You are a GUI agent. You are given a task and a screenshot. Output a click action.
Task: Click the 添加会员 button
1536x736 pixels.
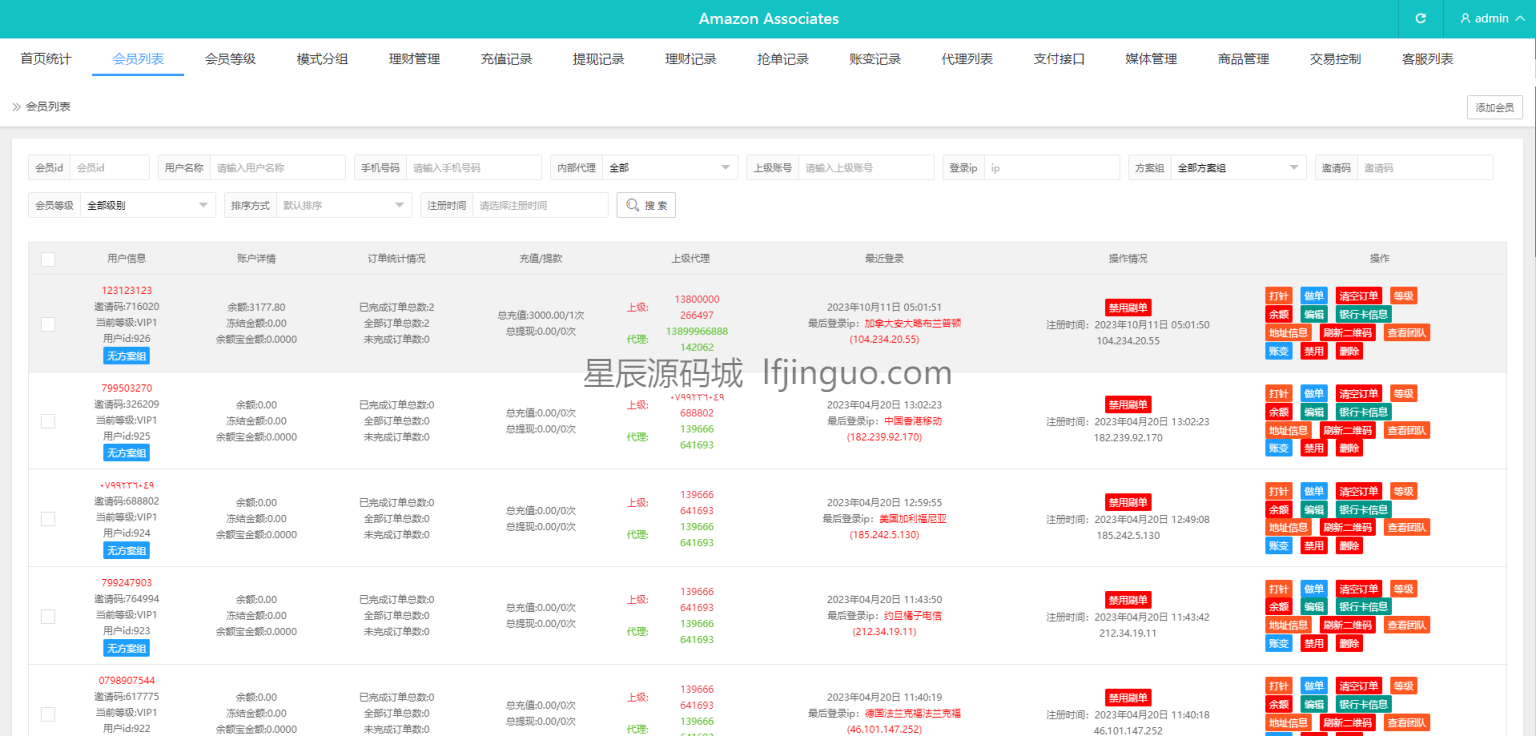pyautogui.click(x=1495, y=107)
